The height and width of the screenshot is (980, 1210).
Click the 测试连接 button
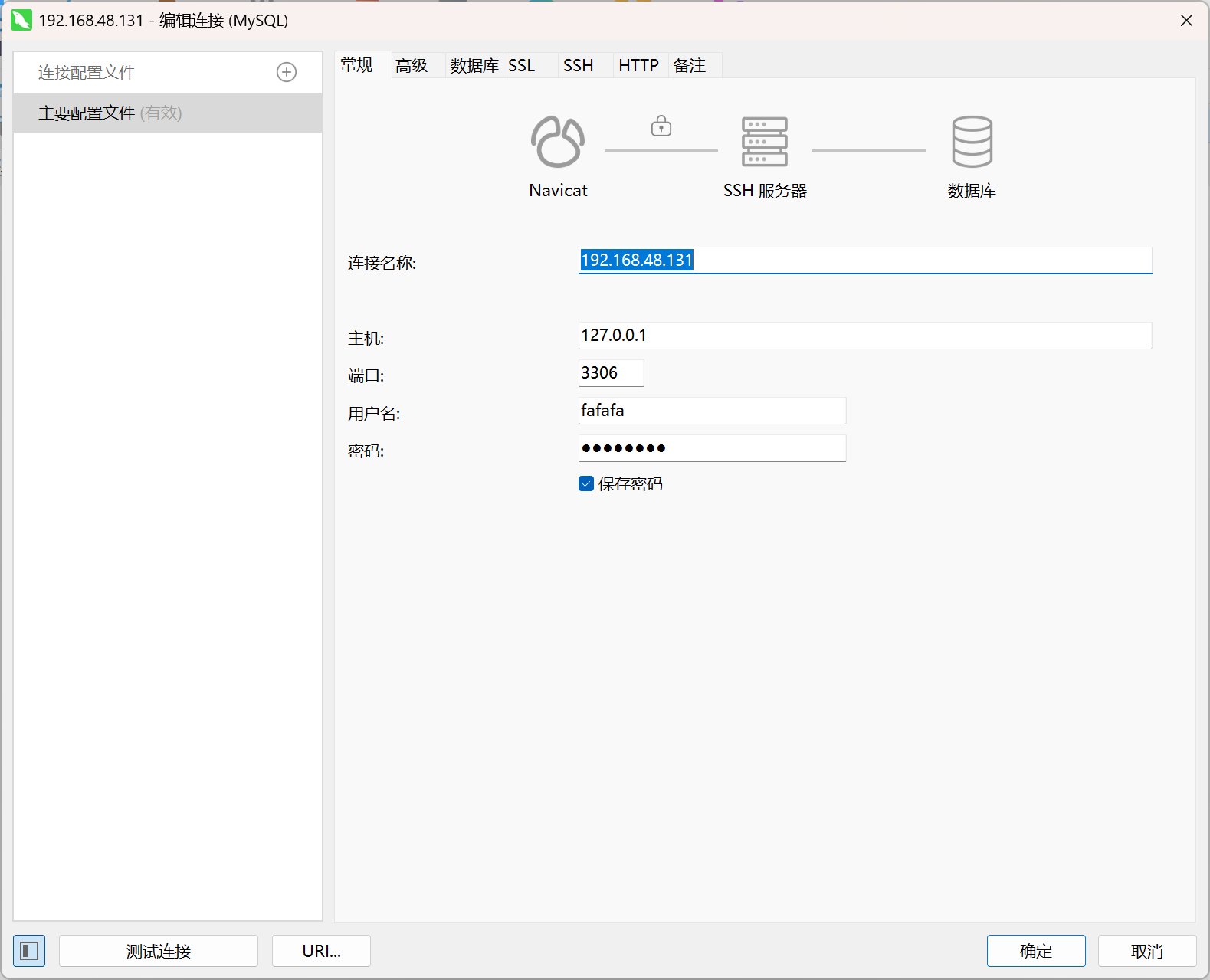click(x=159, y=951)
